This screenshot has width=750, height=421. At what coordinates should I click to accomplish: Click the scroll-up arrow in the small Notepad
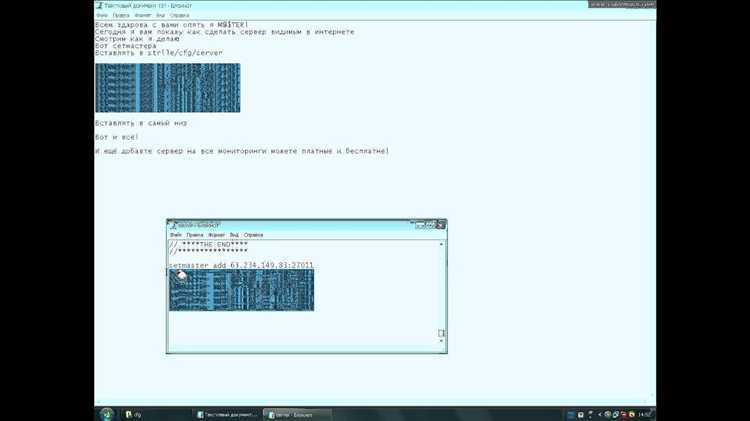coord(441,244)
